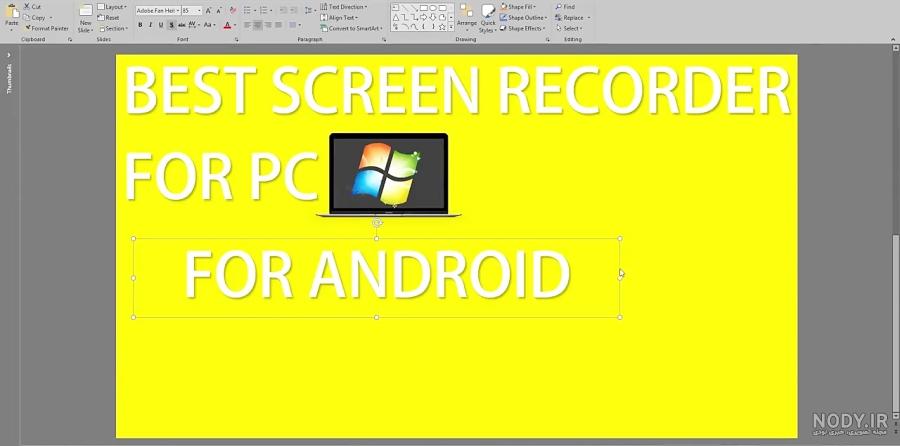
Task: Select the down arrow shape
Action: [433, 18]
